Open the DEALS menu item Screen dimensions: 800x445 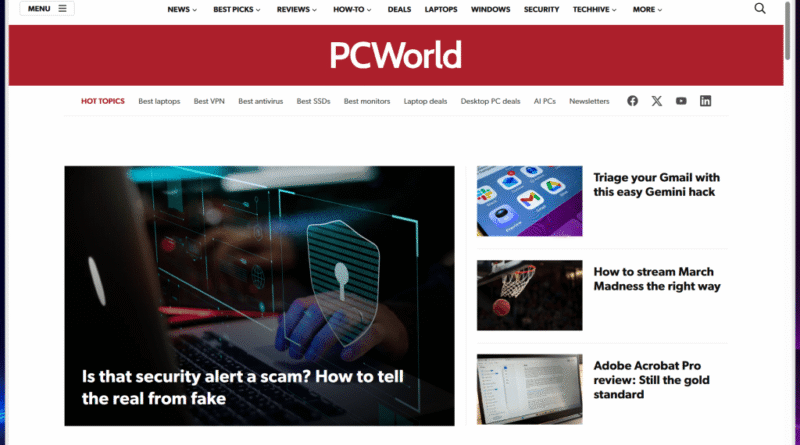coord(399,9)
